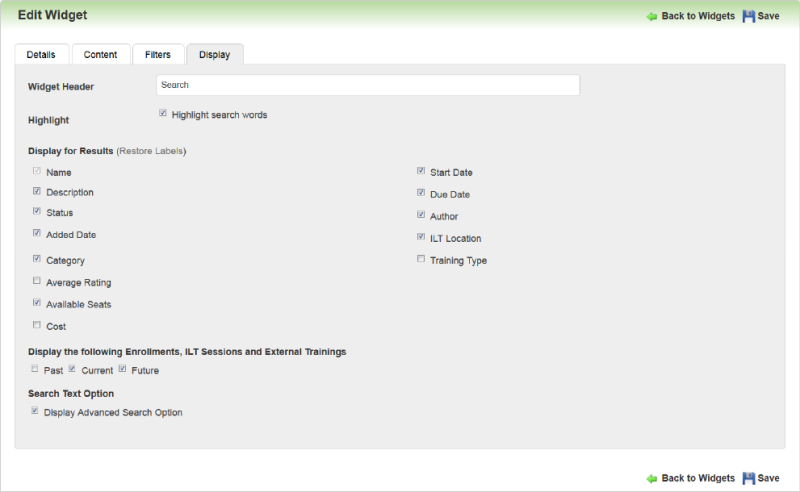Click the bottom Back to Widgets link
Image resolution: width=800 pixels, height=492 pixels.
tap(698, 478)
